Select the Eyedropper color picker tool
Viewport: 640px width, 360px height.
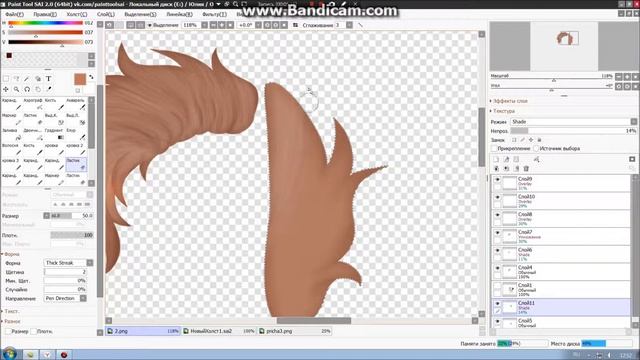coord(49,89)
